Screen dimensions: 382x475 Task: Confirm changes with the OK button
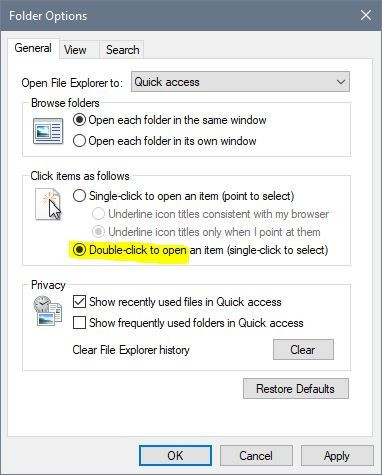tap(175, 456)
